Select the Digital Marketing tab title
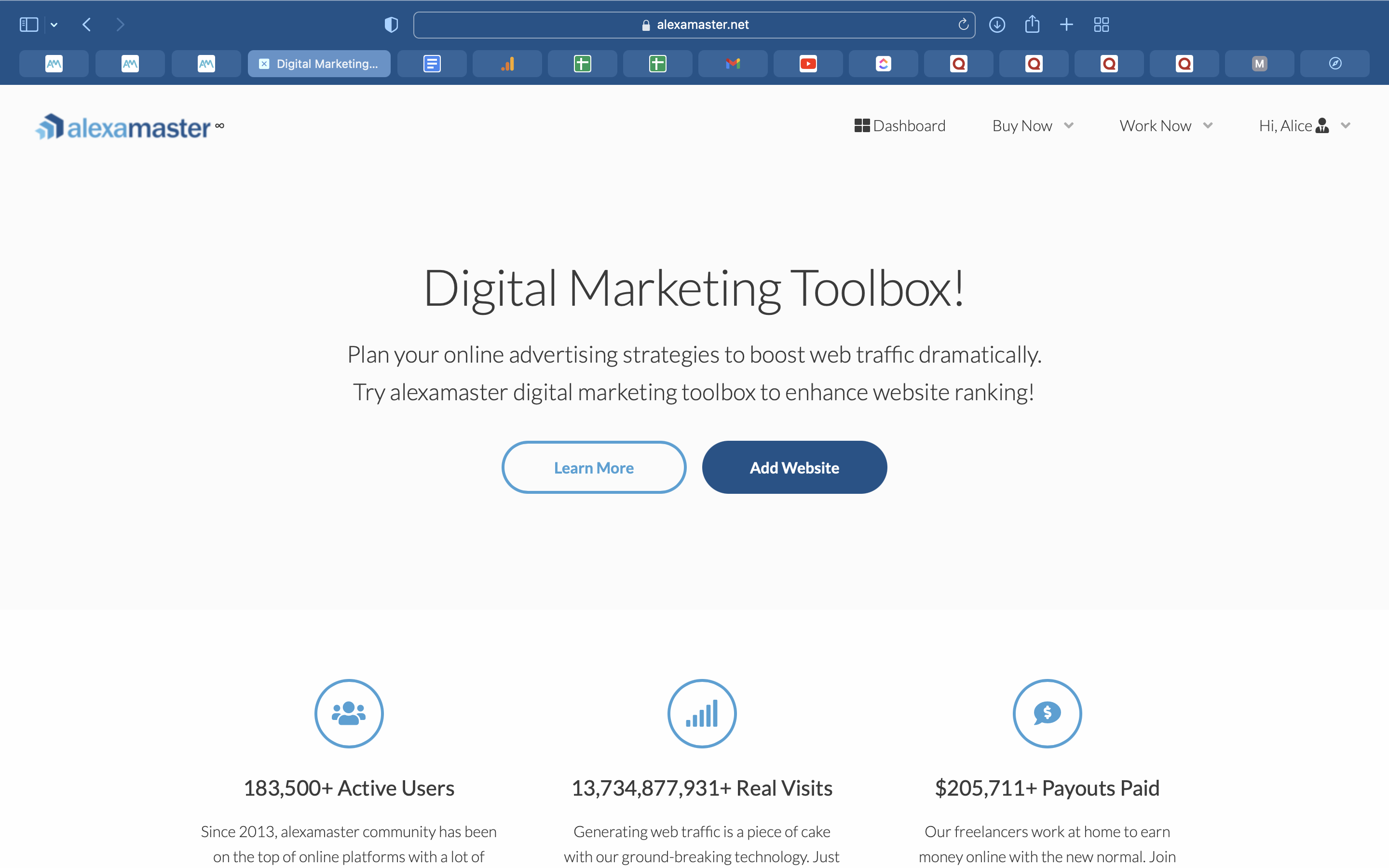The width and height of the screenshot is (1389, 868). pyautogui.click(x=327, y=64)
